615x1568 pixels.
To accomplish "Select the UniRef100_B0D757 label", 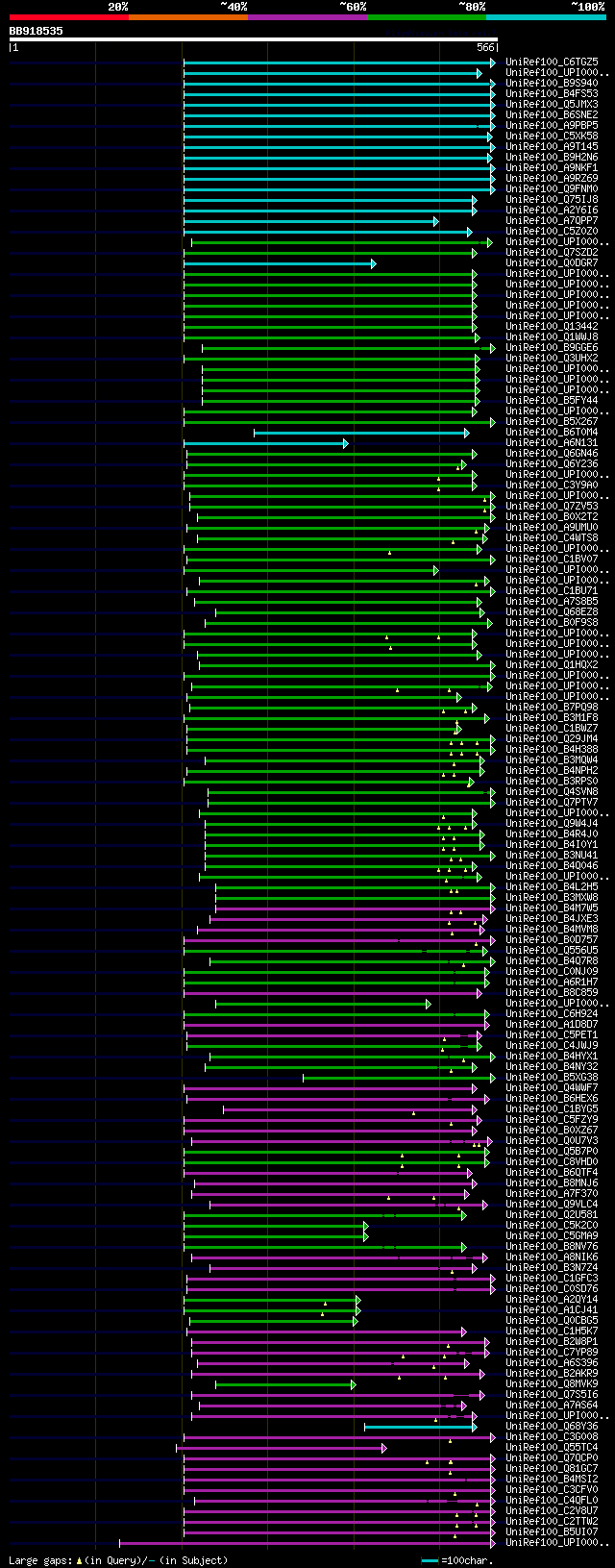I will point(552,939).
